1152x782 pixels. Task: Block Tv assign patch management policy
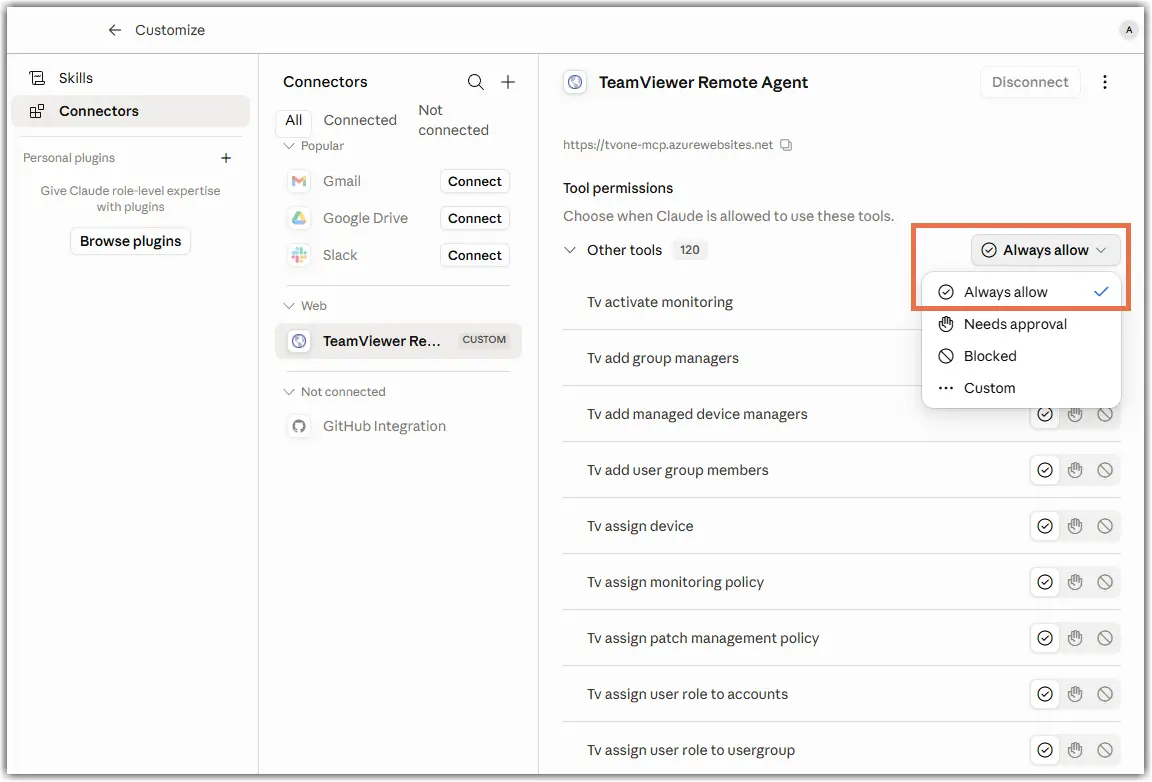pos(1105,639)
